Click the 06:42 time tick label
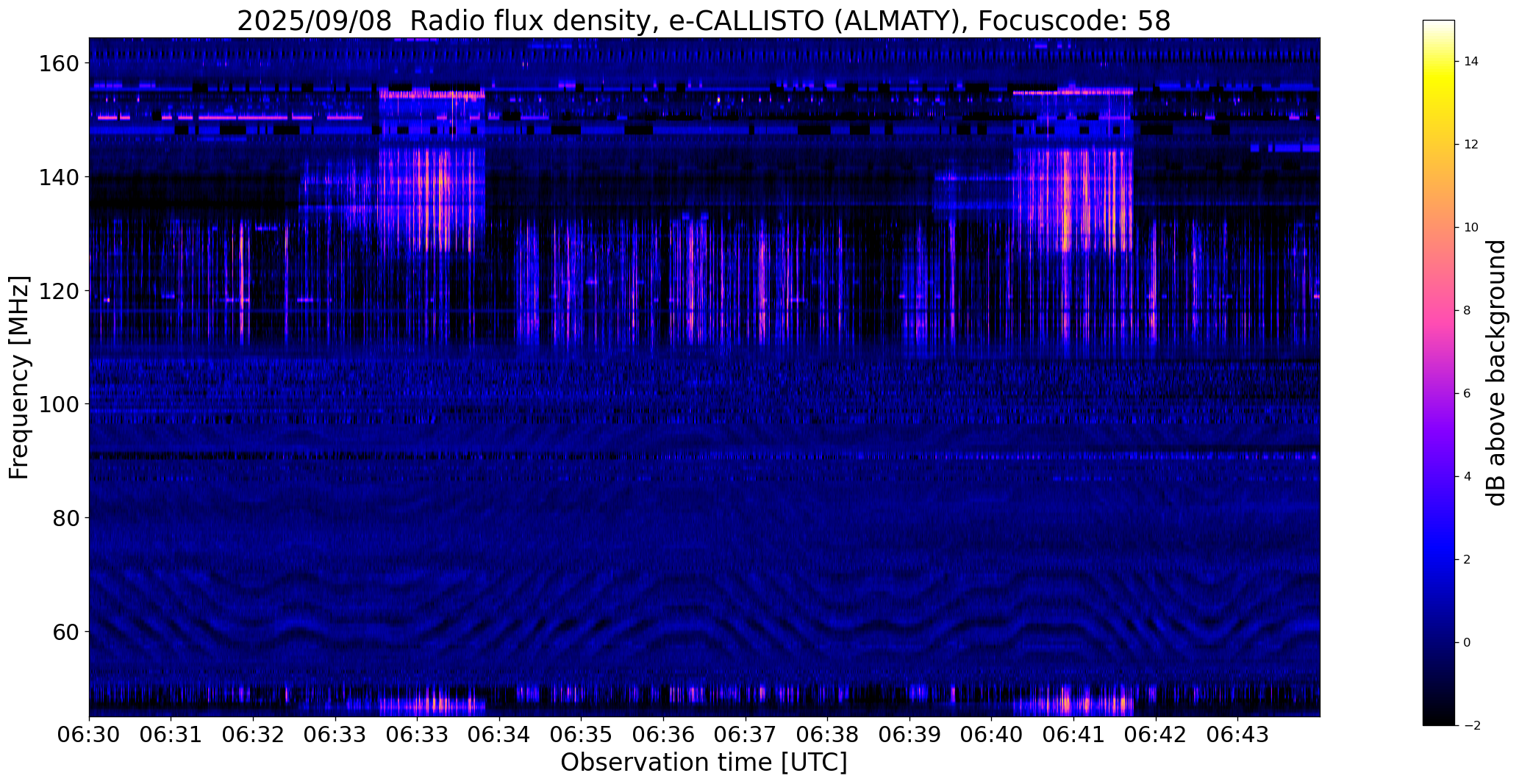The height and width of the screenshot is (784, 1519). [x=1156, y=735]
